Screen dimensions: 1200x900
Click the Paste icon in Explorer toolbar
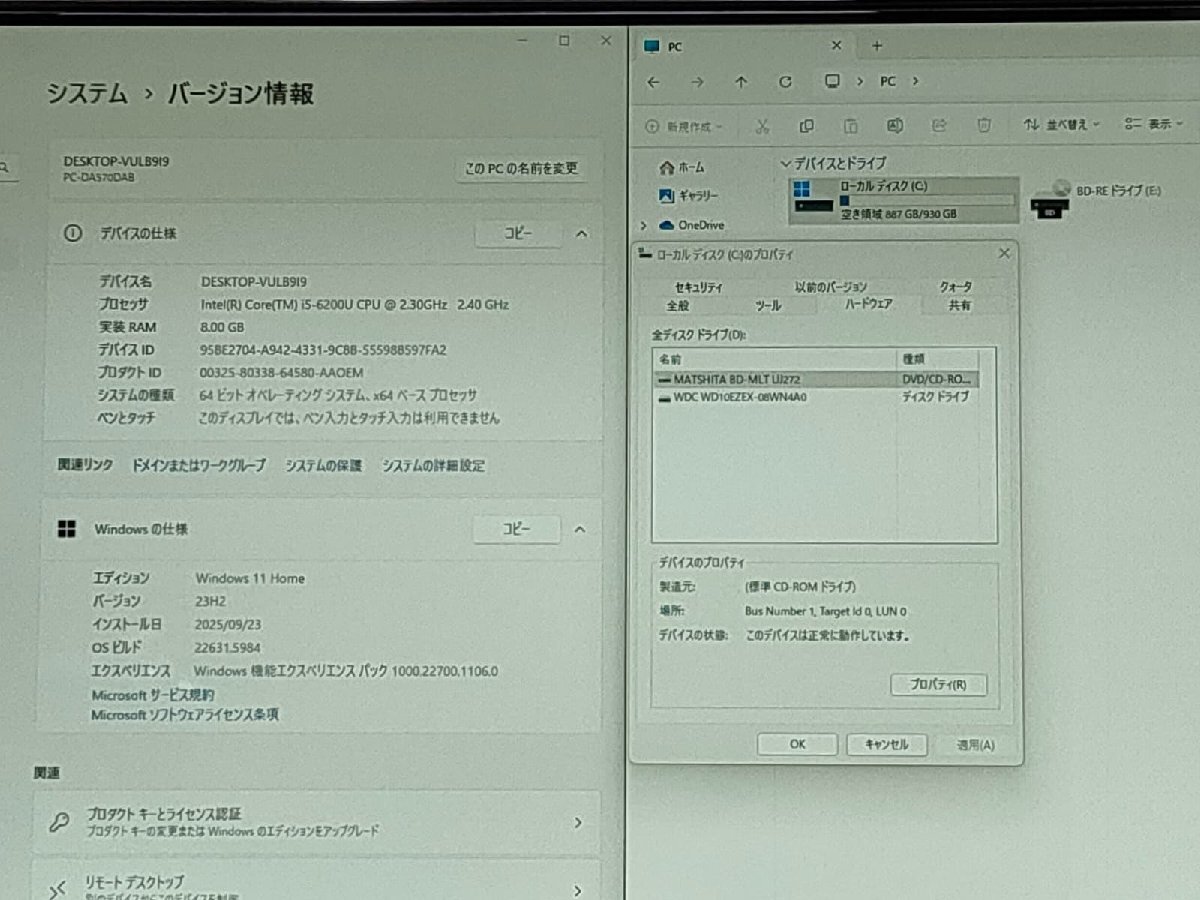(x=850, y=126)
